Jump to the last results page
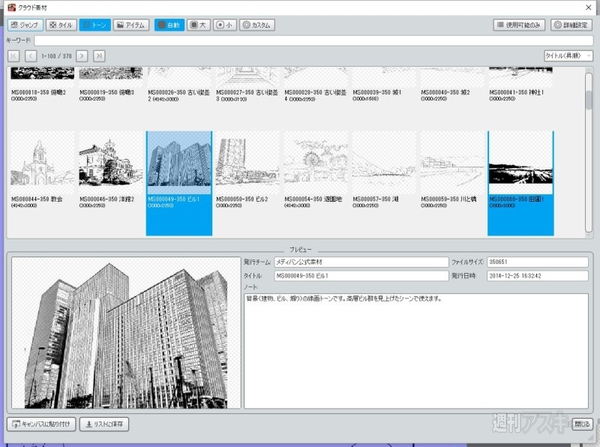Screen dimensions: 600x447 [x=99, y=55]
